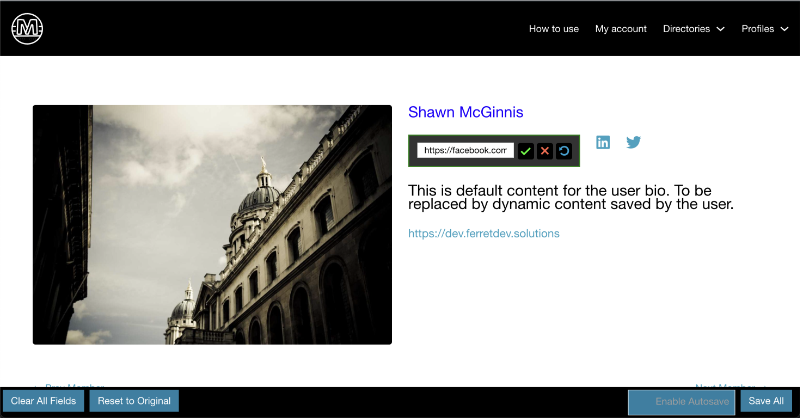Click the Save All button

[766, 401]
